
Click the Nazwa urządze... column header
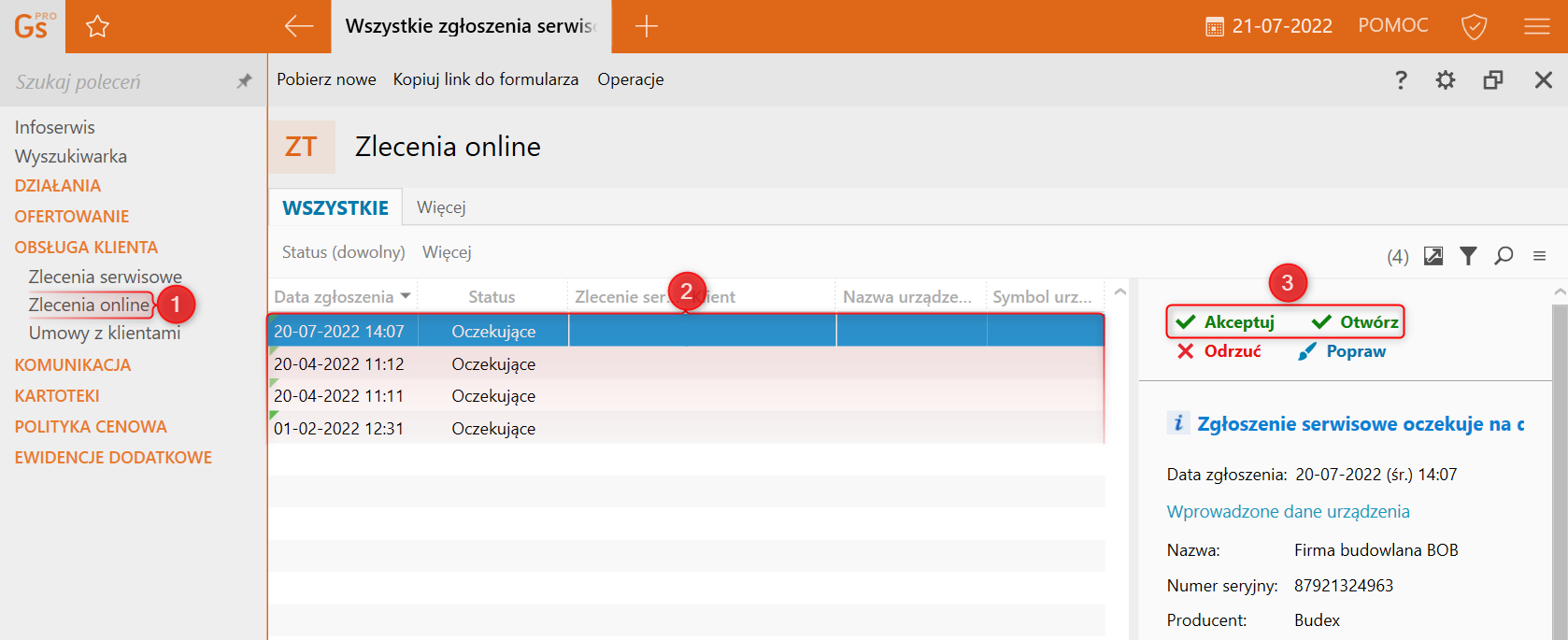pos(908,296)
